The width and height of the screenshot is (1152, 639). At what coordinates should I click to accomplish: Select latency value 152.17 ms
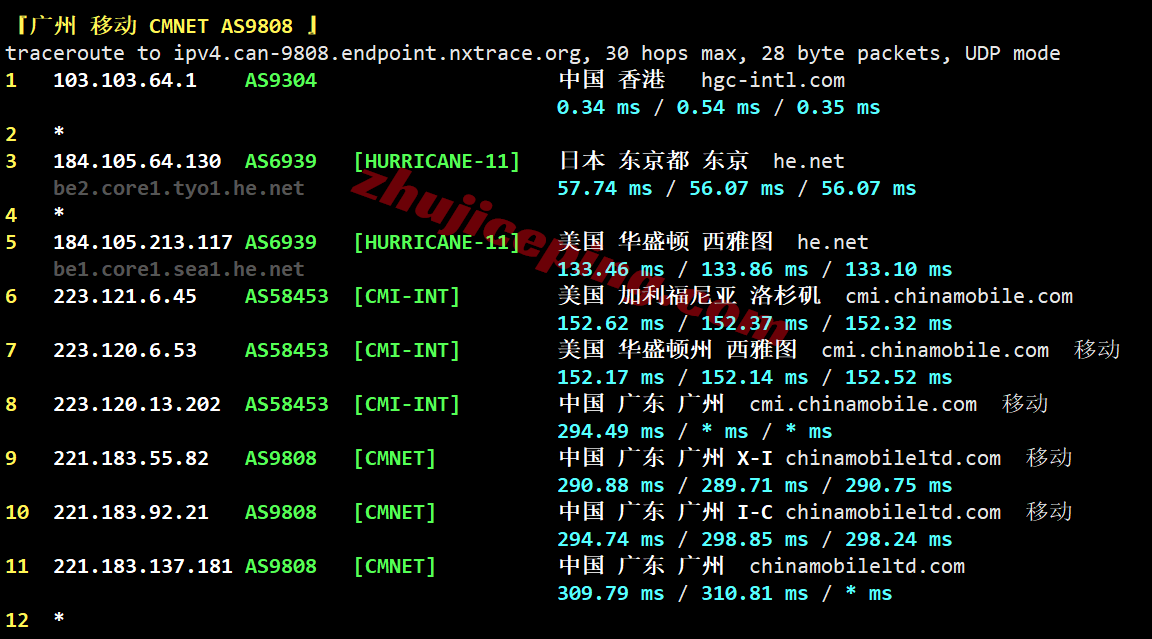[x=610, y=377]
